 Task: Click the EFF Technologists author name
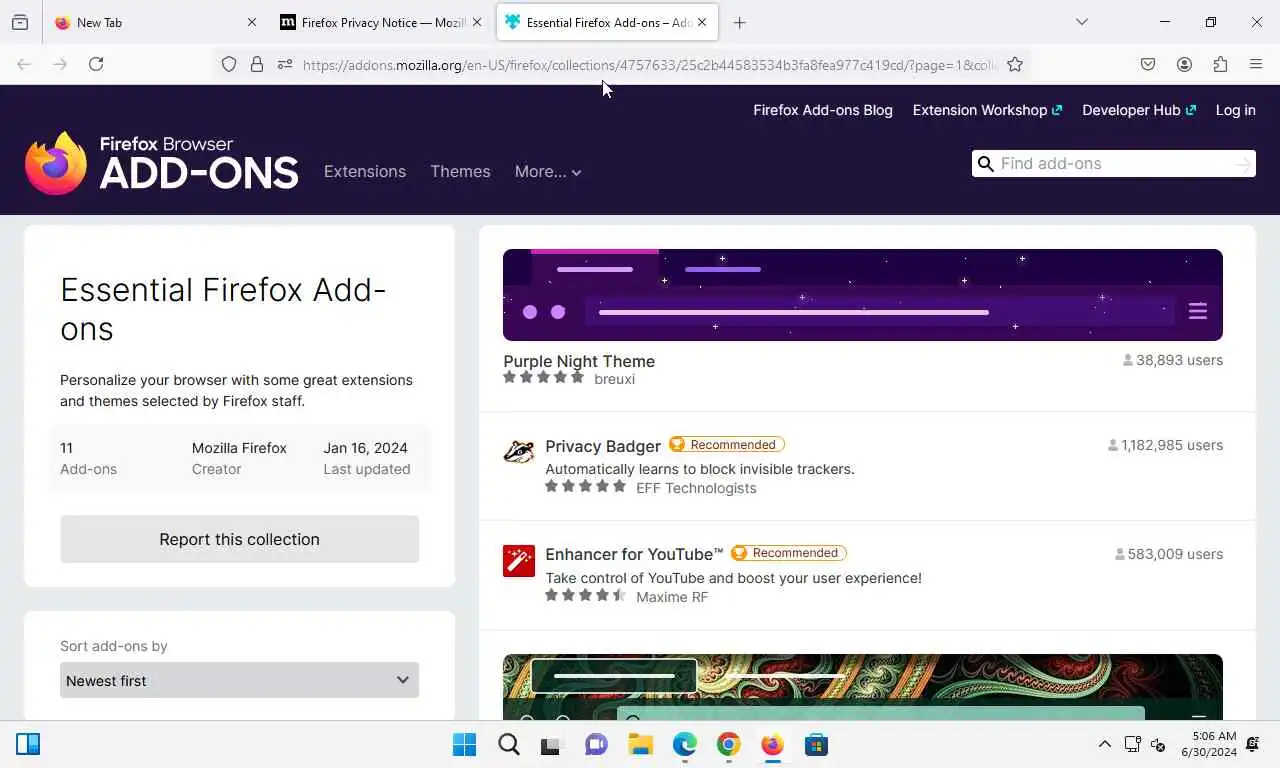(696, 488)
